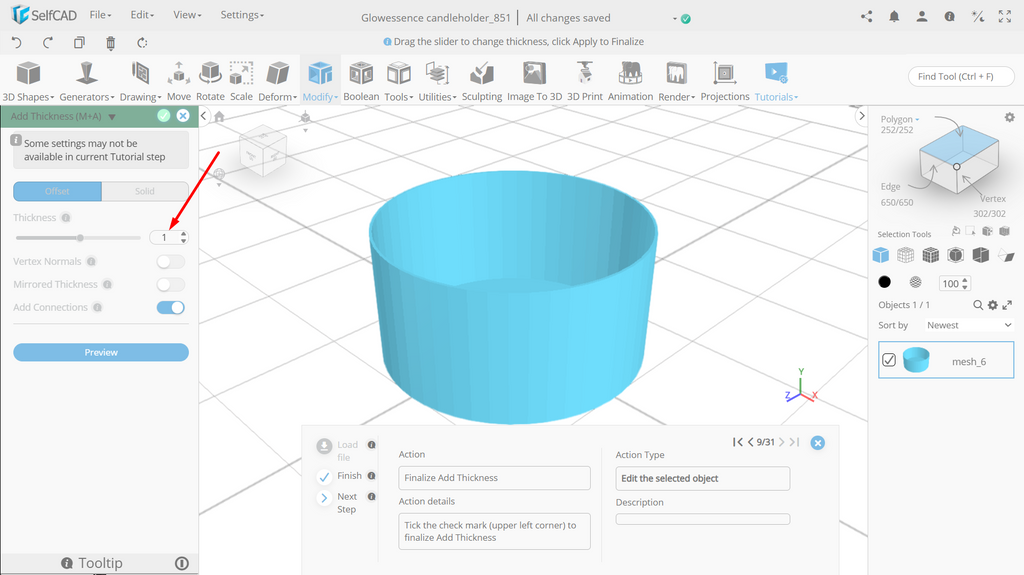Click the search objects magnifier icon

[x=978, y=305]
